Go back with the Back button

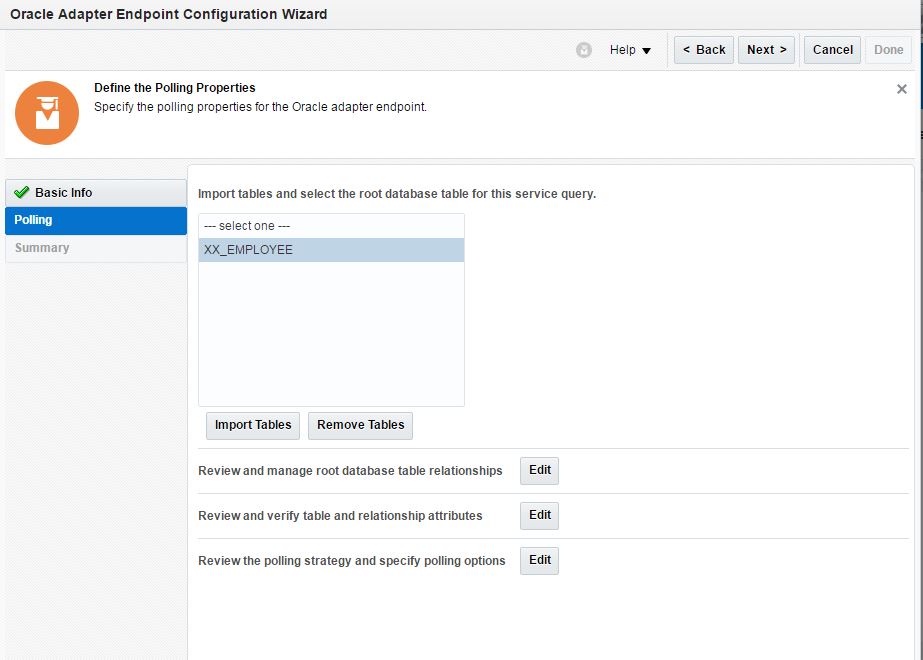[x=704, y=50]
